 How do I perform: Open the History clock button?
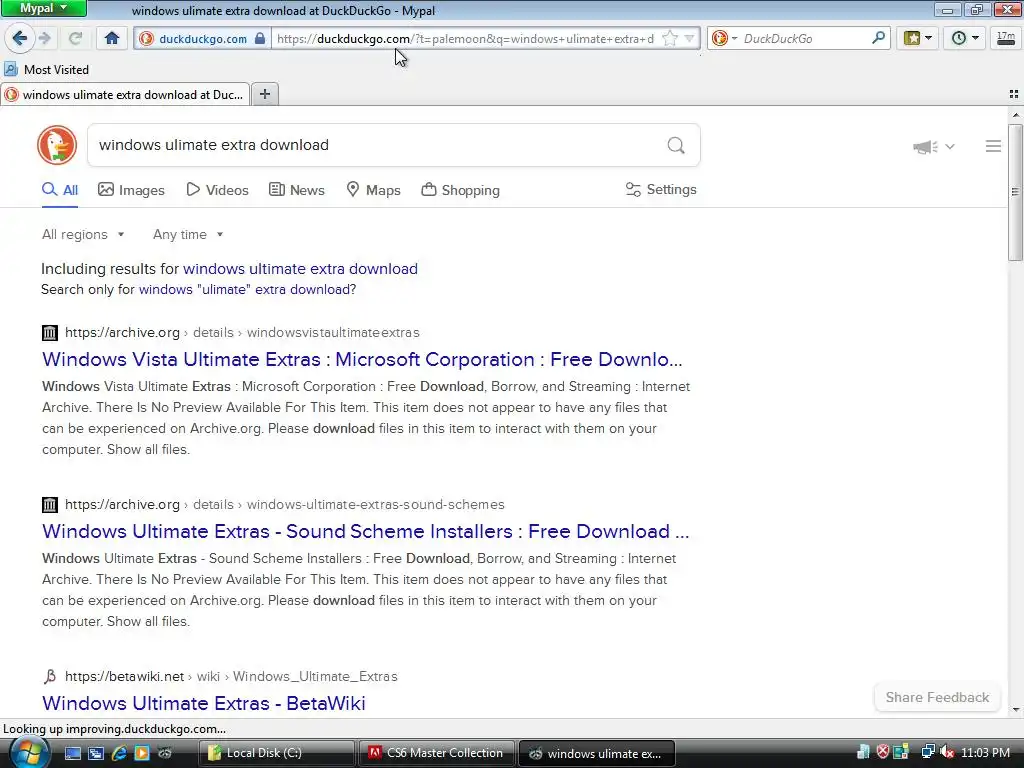[x=965, y=39]
